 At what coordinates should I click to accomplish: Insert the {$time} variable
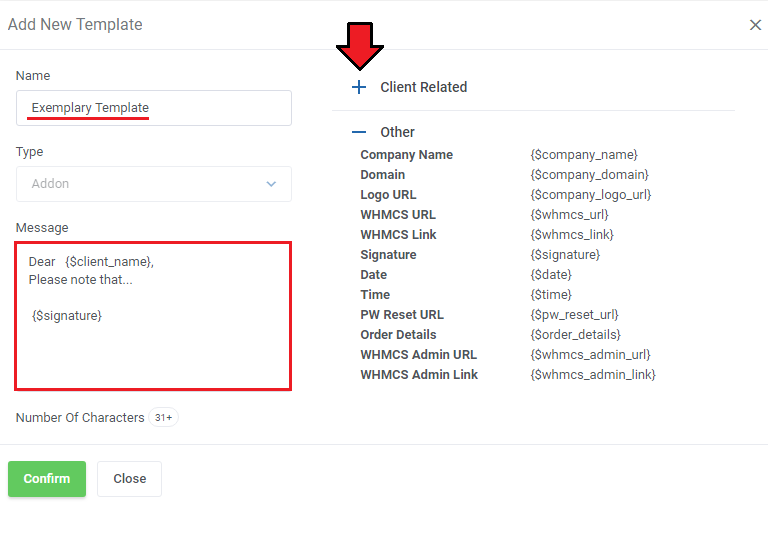pyautogui.click(x=551, y=295)
